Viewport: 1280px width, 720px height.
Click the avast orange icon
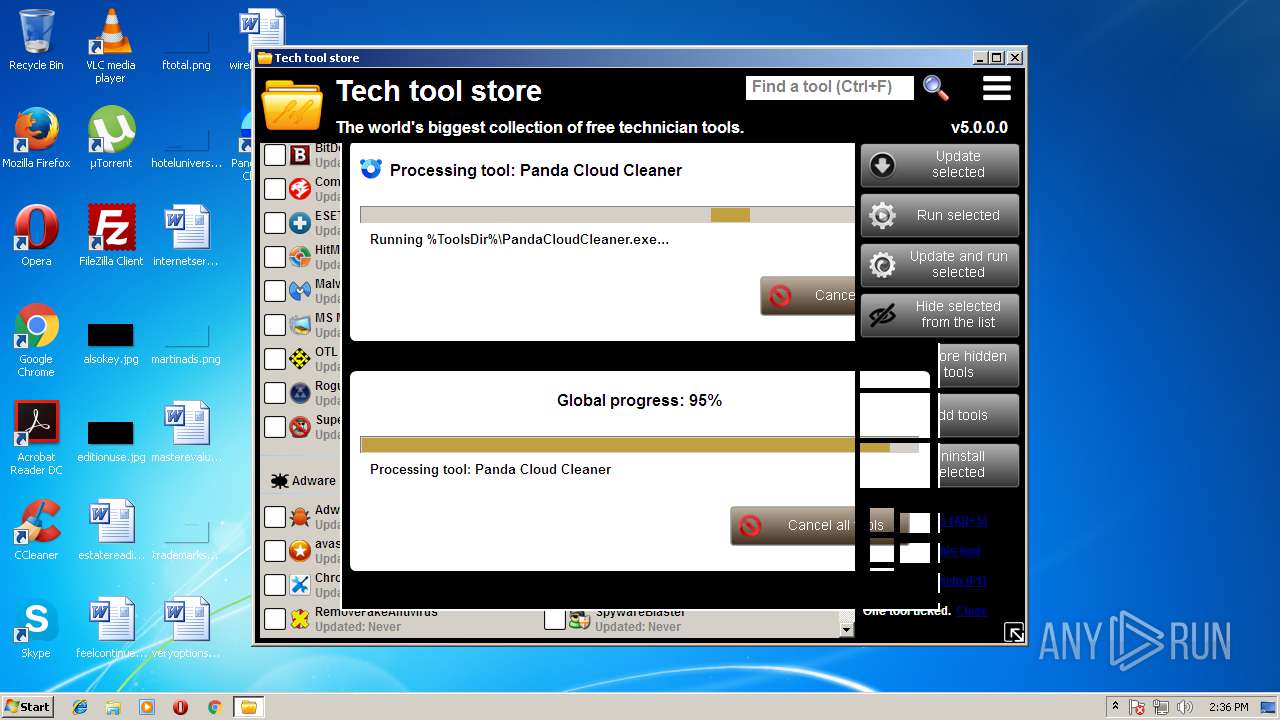click(x=300, y=551)
